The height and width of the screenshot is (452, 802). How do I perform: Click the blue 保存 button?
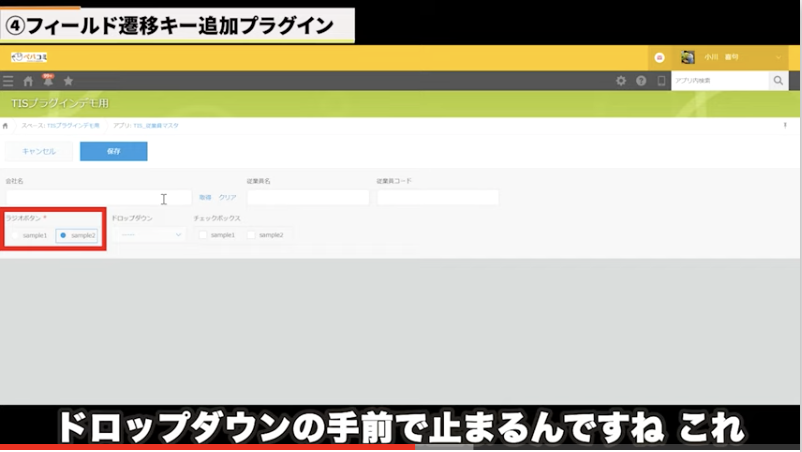113,151
